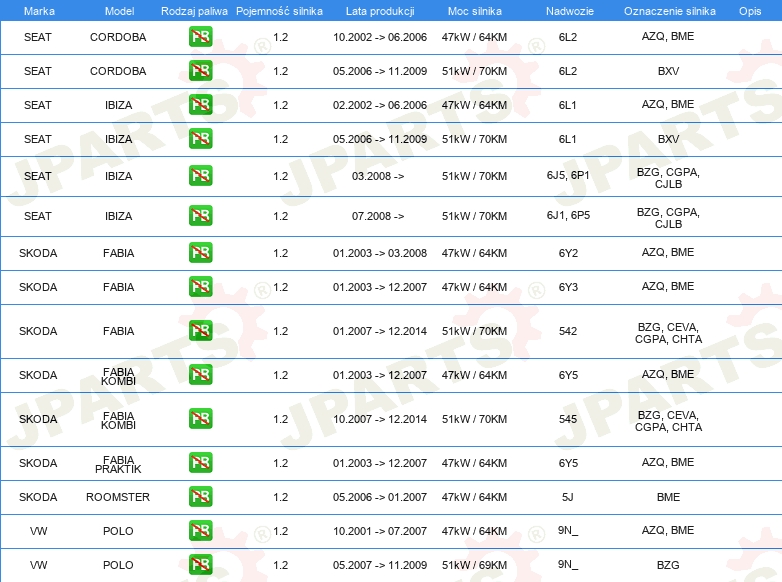Click the body code 542
Viewport: 782px width, 582px height.
click(x=568, y=331)
